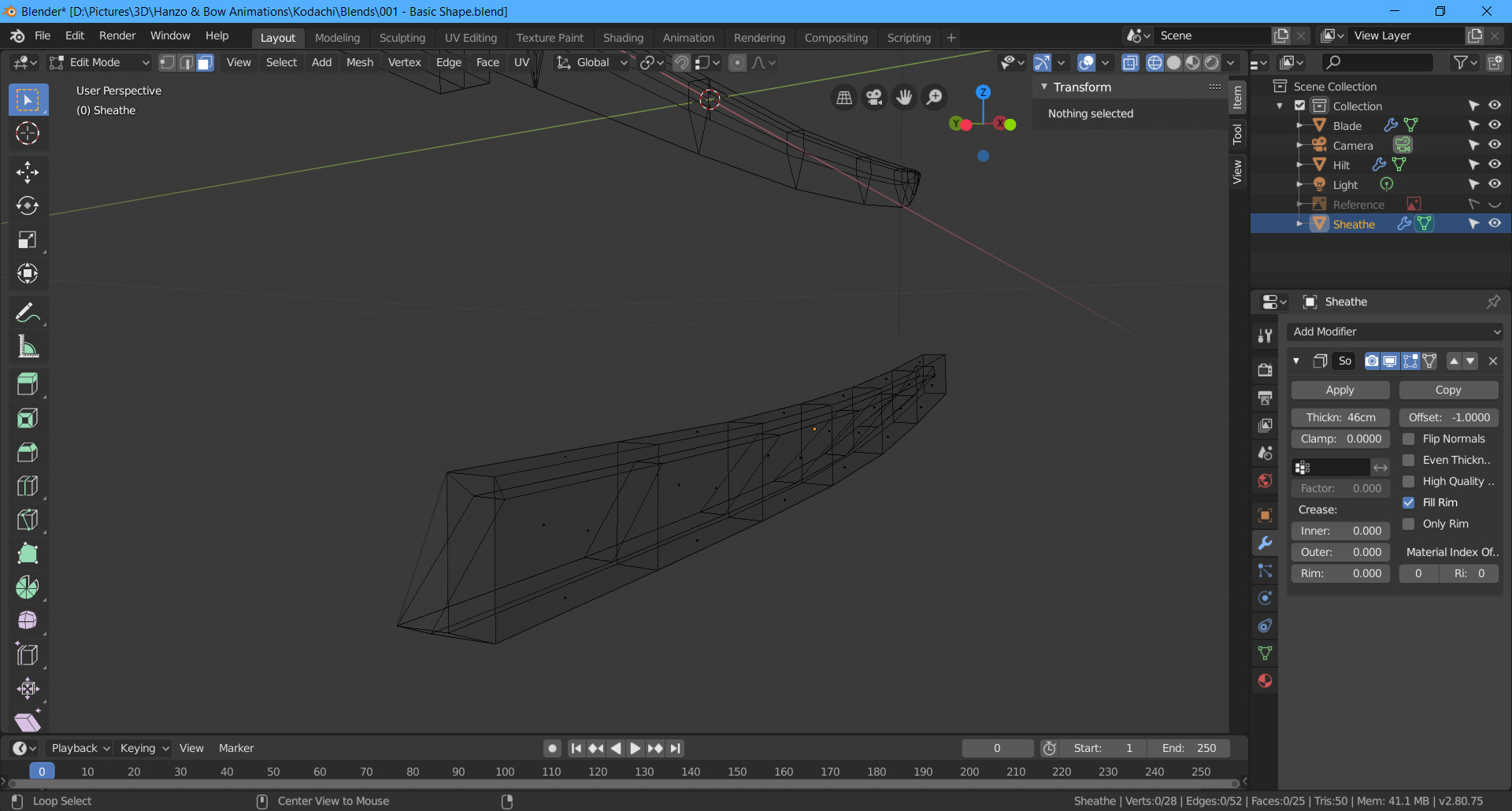The image size is (1512, 811).
Task: Adjust the Thickness value slider
Action: 1340,417
